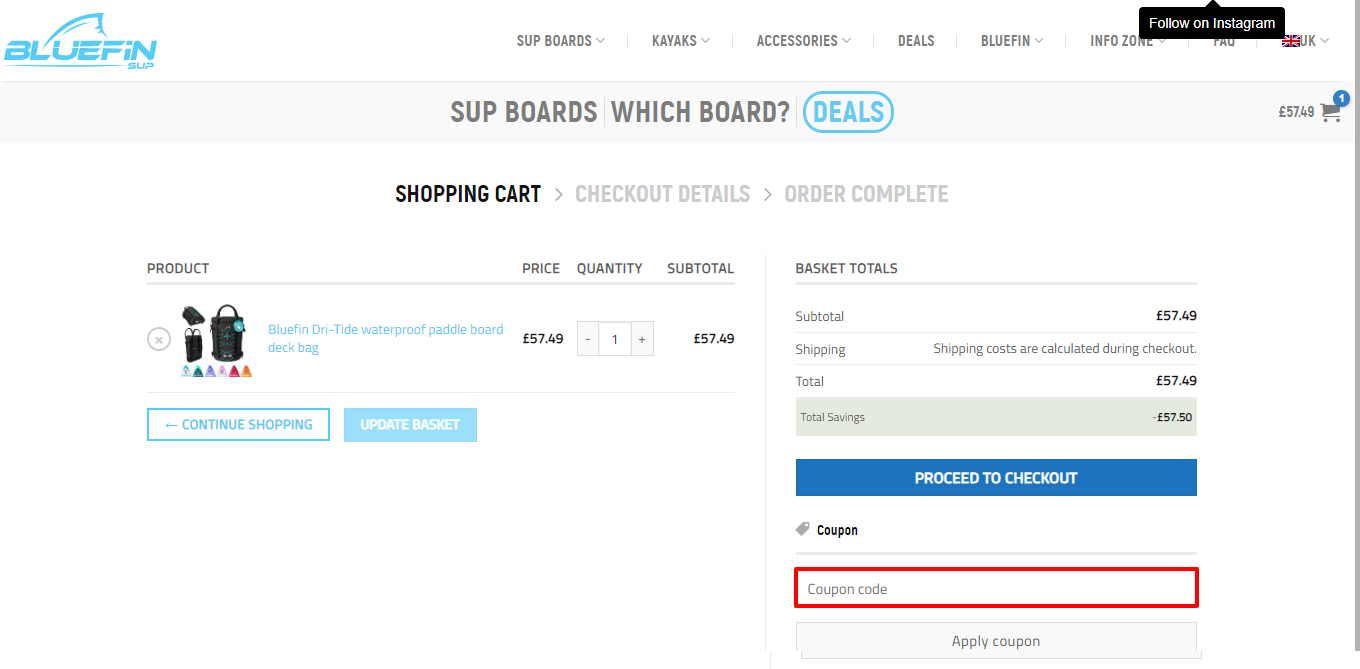Screen dimensions: 1360x669
Task: Increase item quantity with the plus button
Action: click(x=642, y=339)
